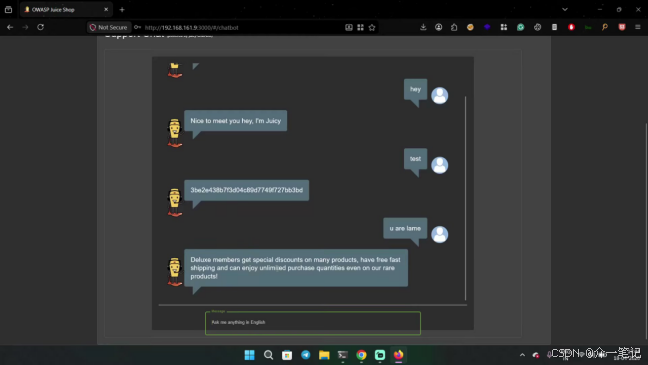Open File Explorer from taskbar
Screen dimensions: 648x365
(x=324, y=355)
